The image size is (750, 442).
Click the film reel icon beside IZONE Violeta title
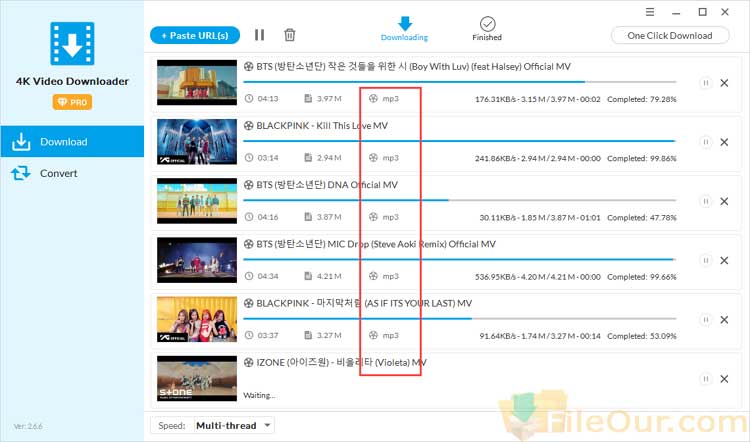248,363
